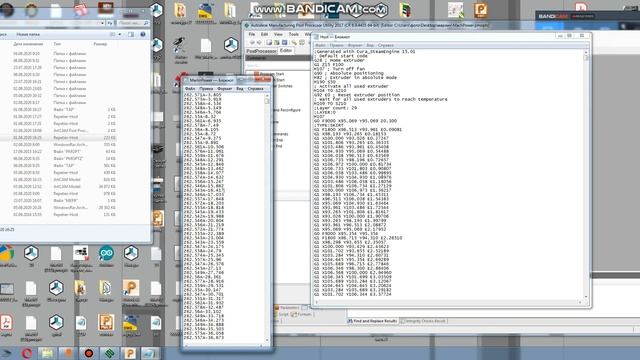Image resolution: width=640 pixels, height=360 pixels.
Task: Open Правка menu in the G-code Notepad window
Action: tap(337, 45)
